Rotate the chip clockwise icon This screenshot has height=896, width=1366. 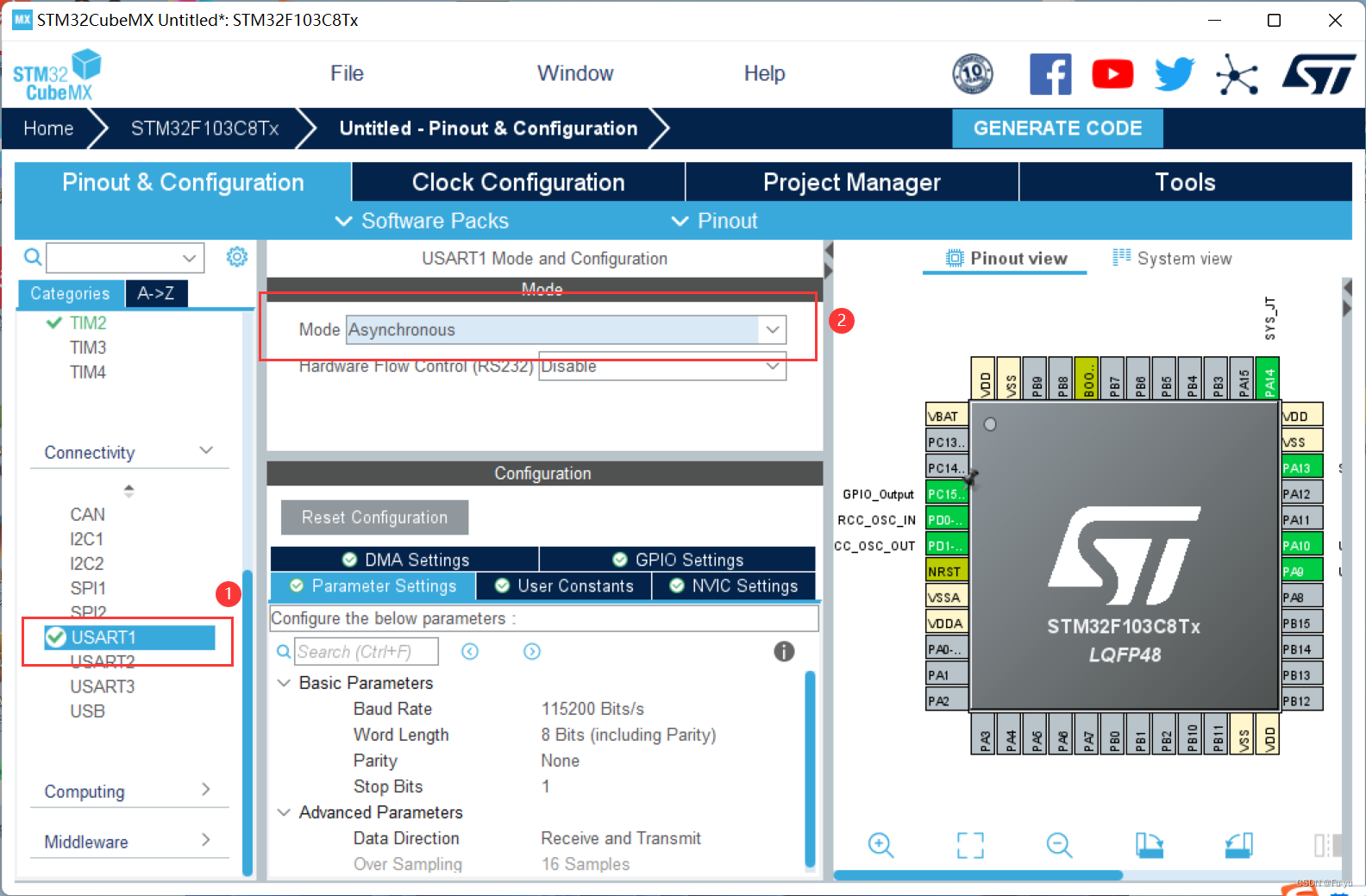click(x=1150, y=845)
